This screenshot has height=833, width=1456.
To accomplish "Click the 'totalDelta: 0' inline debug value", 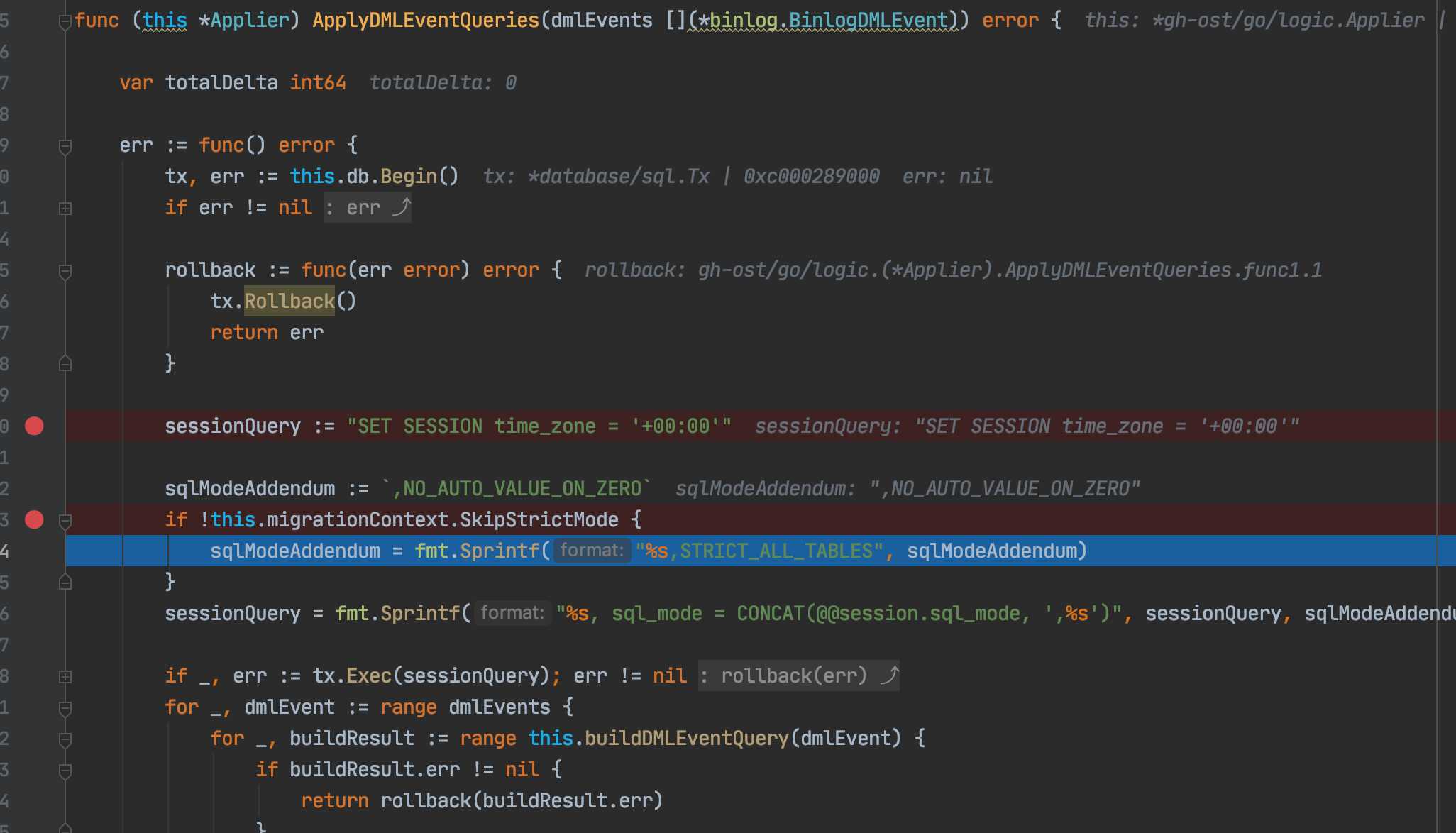I will pyautogui.click(x=443, y=82).
